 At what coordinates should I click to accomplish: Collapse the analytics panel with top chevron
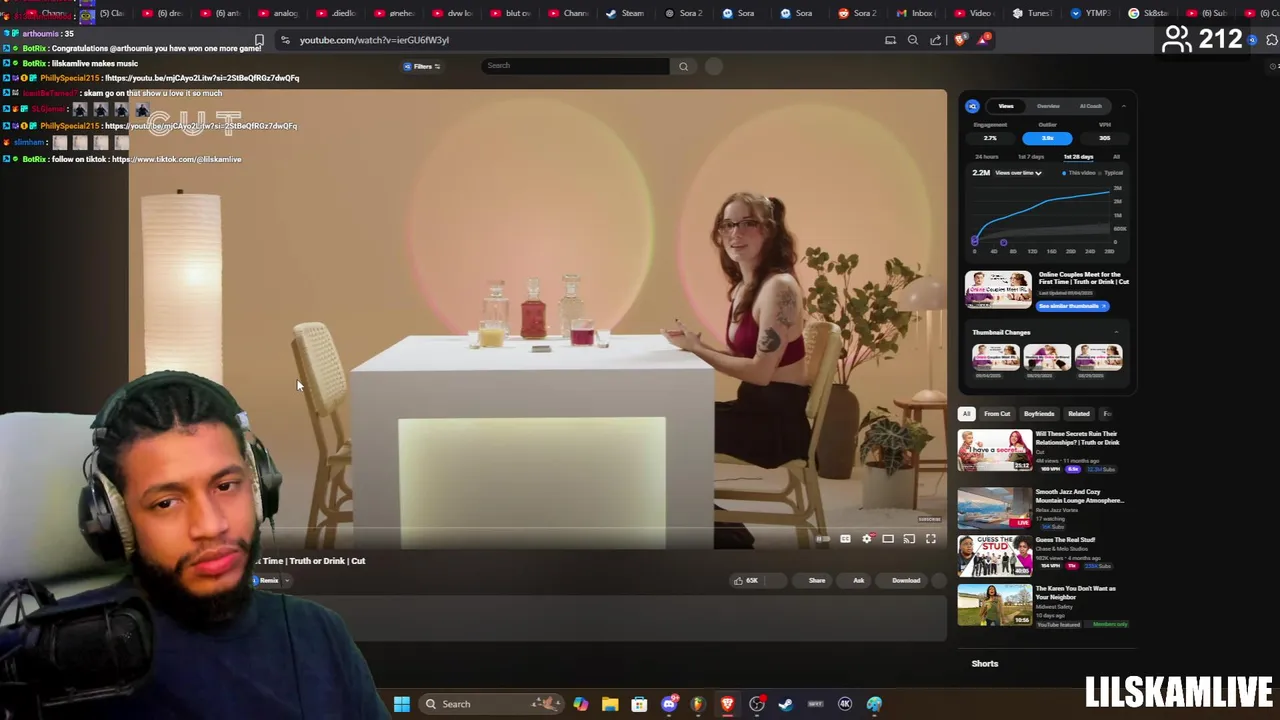(x=1123, y=106)
